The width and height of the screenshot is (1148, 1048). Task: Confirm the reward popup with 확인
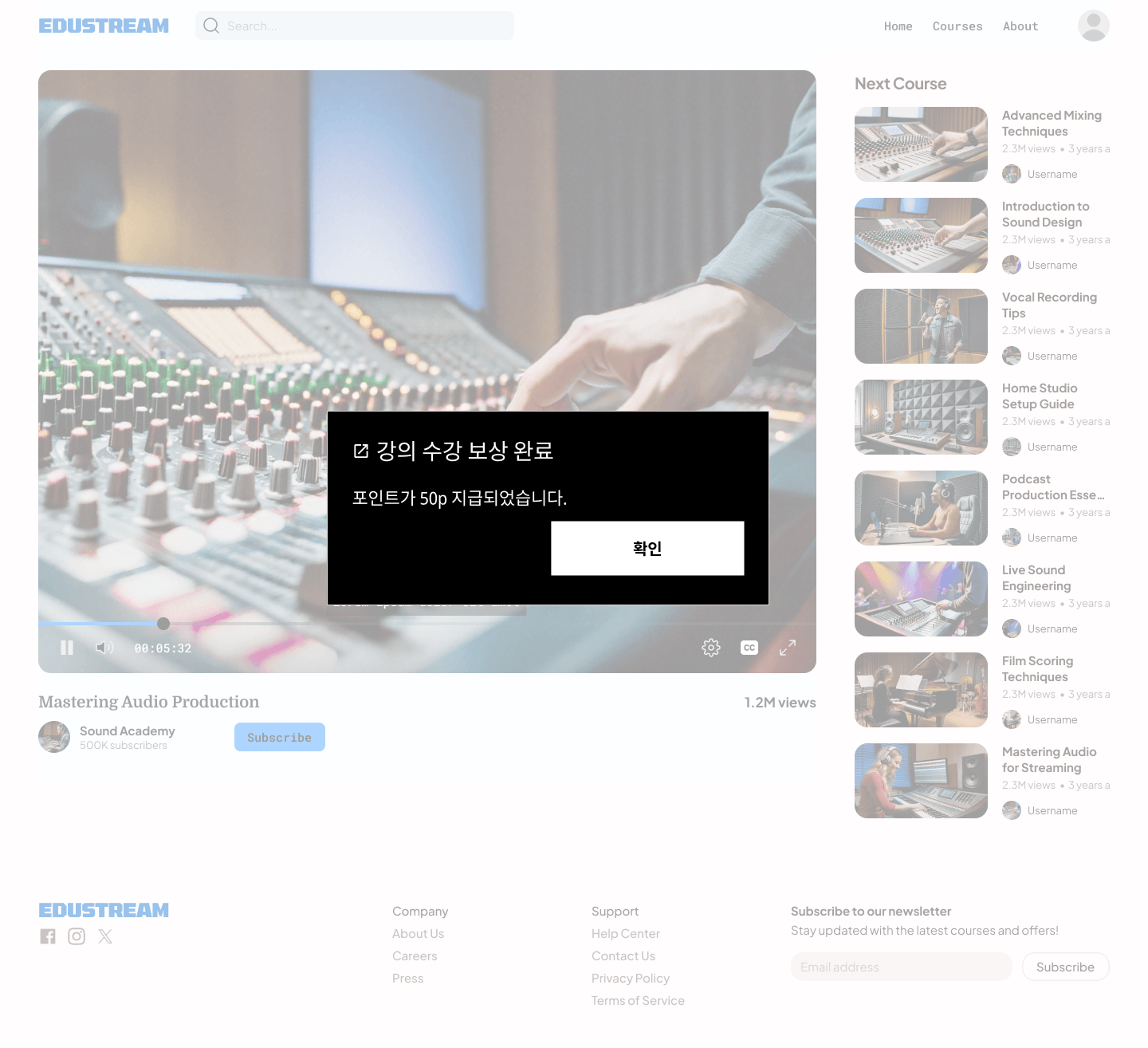647,548
